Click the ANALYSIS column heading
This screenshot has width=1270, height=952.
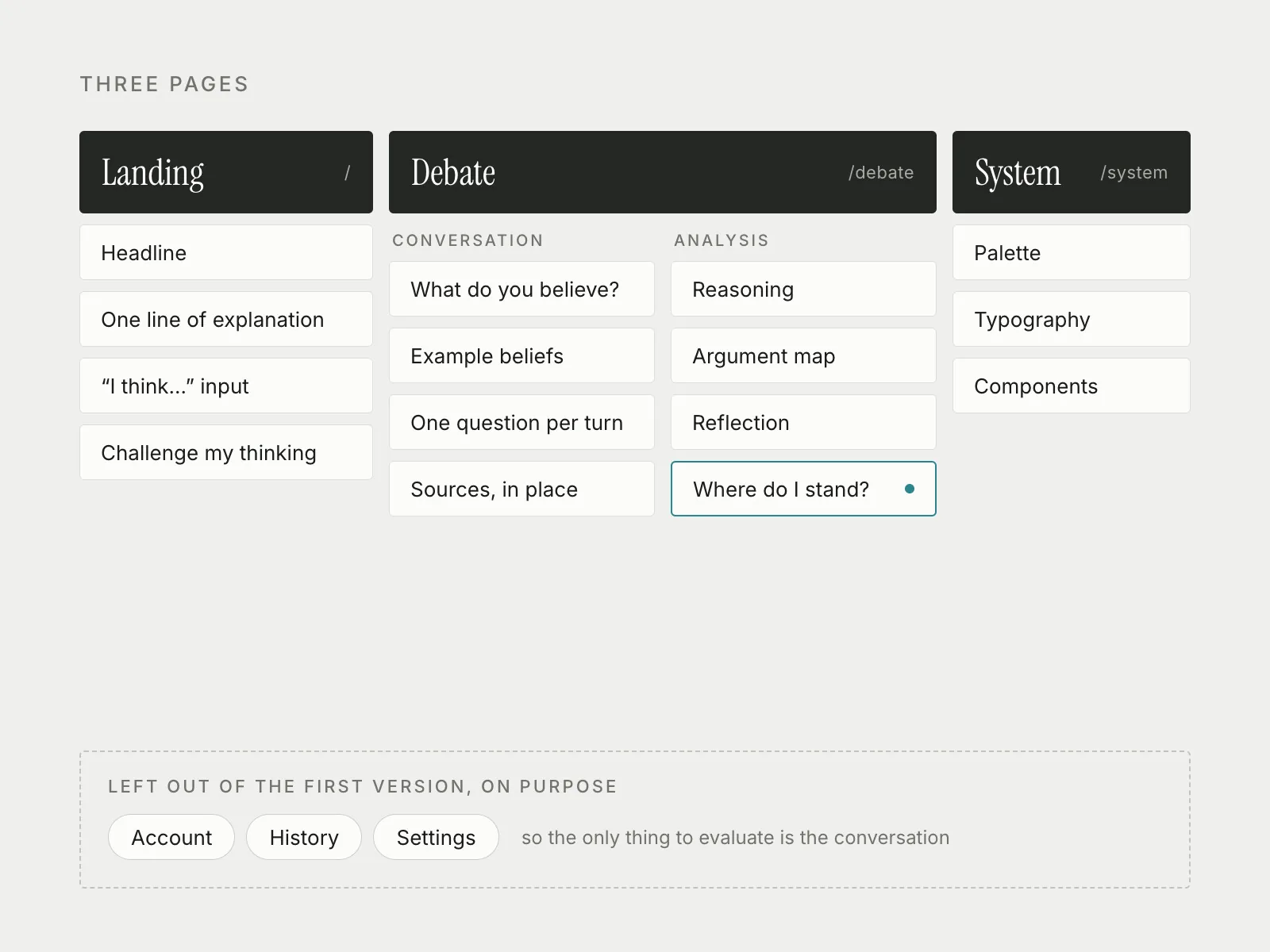(x=722, y=240)
